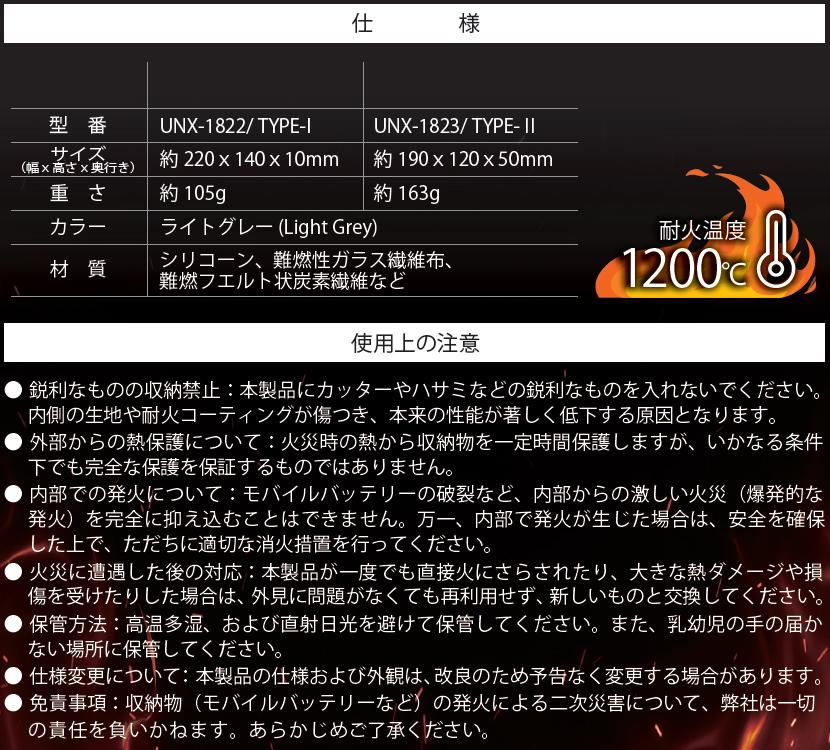This screenshot has height=750, width=830.
Task: Click the 免責事項 caution item
Action: (x=410, y=716)
